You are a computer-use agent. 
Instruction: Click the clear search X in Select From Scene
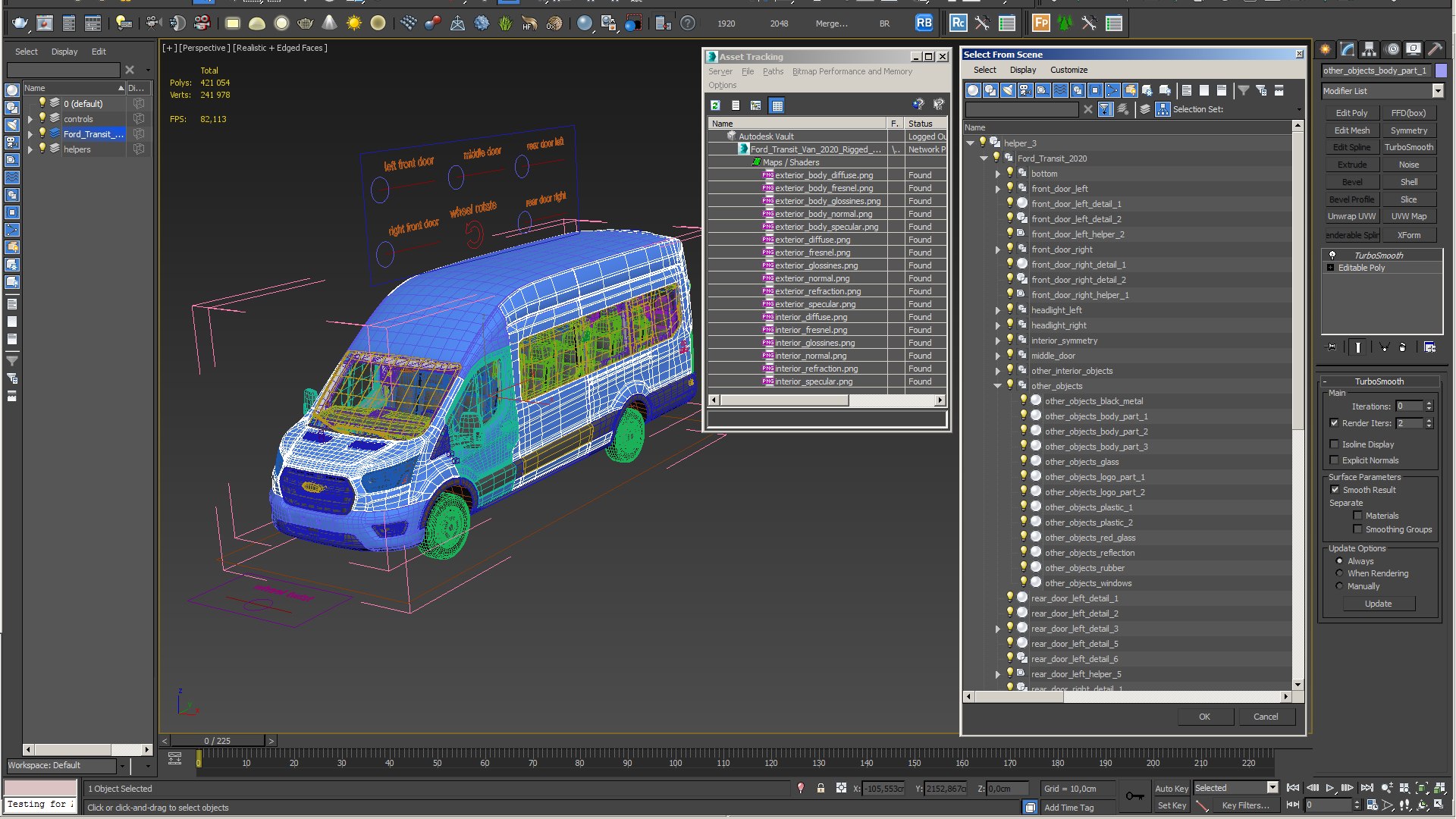(x=1088, y=109)
